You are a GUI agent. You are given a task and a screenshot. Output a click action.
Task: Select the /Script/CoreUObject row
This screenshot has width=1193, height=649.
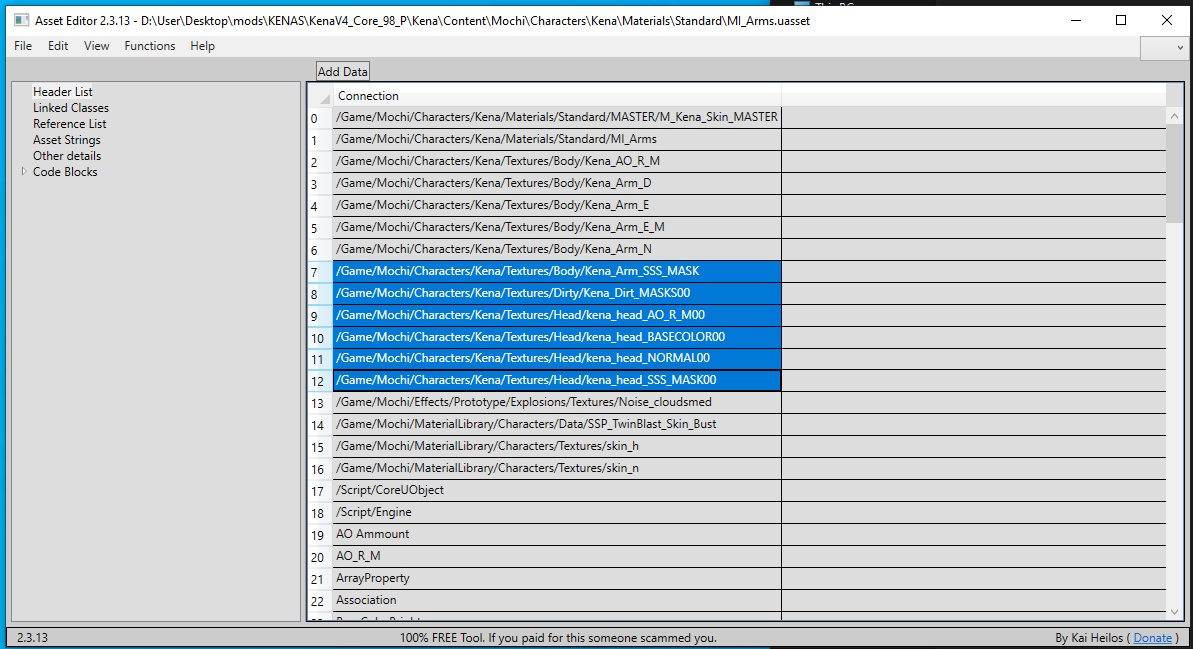(x=557, y=491)
